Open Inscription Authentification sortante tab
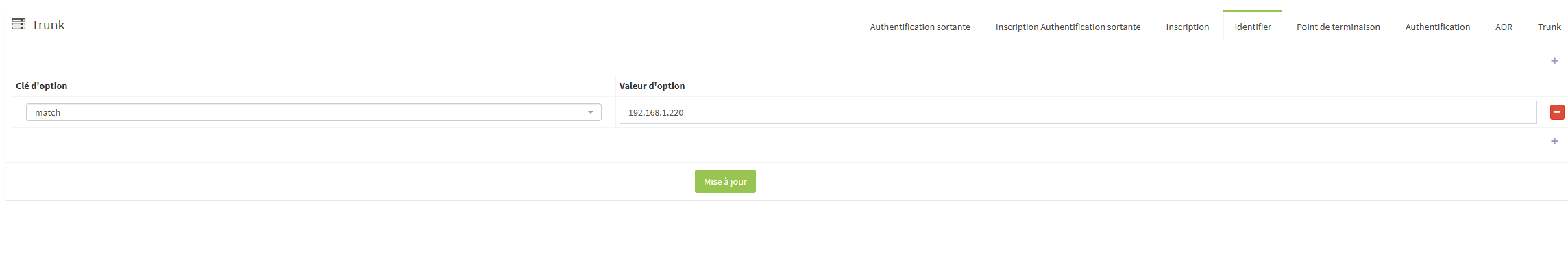Image resolution: width=1568 pixels, height=280 pixels. (1068, 27)
